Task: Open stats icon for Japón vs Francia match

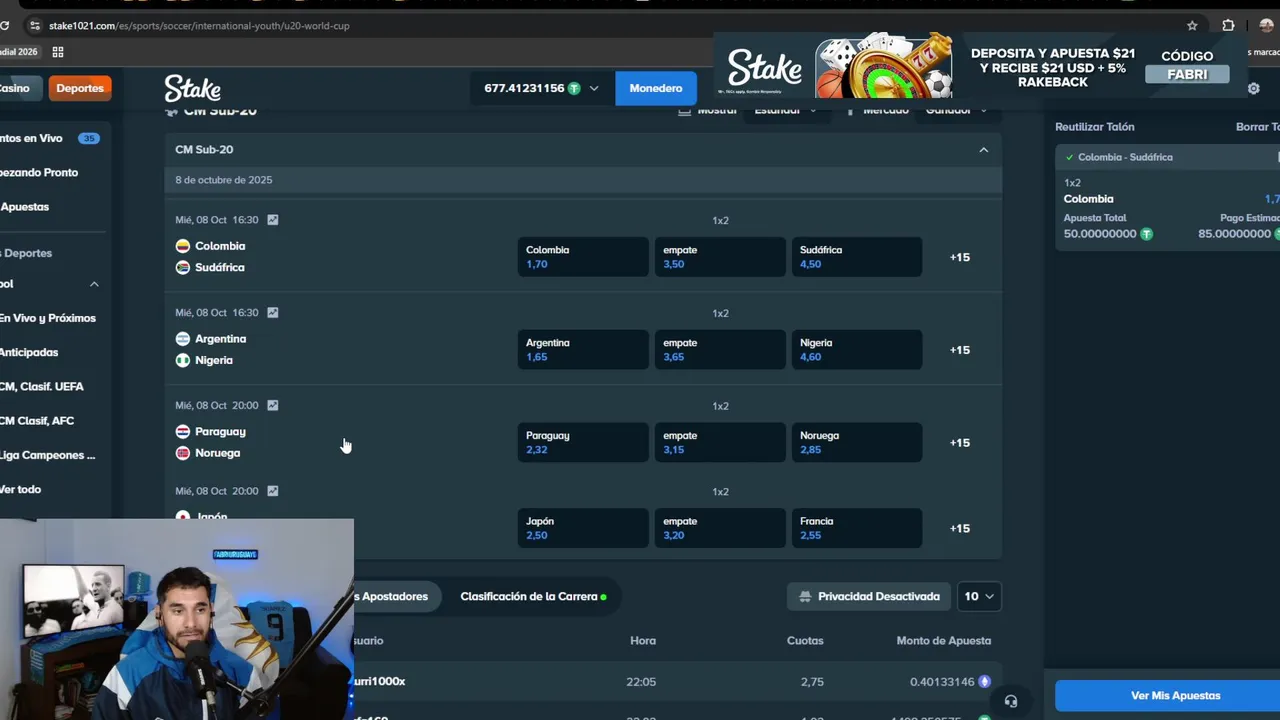Action: (x=272, y=491)
